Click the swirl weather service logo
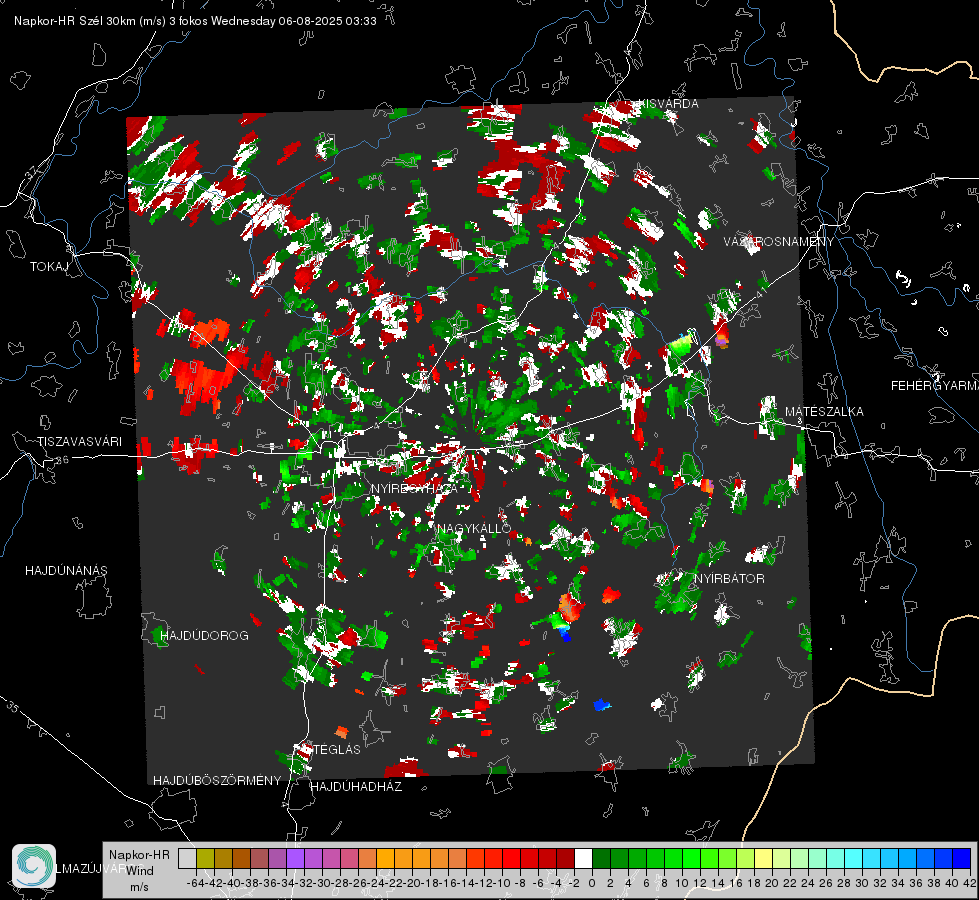Viewport: 979px width, 900px height. (x=34, y=866)
